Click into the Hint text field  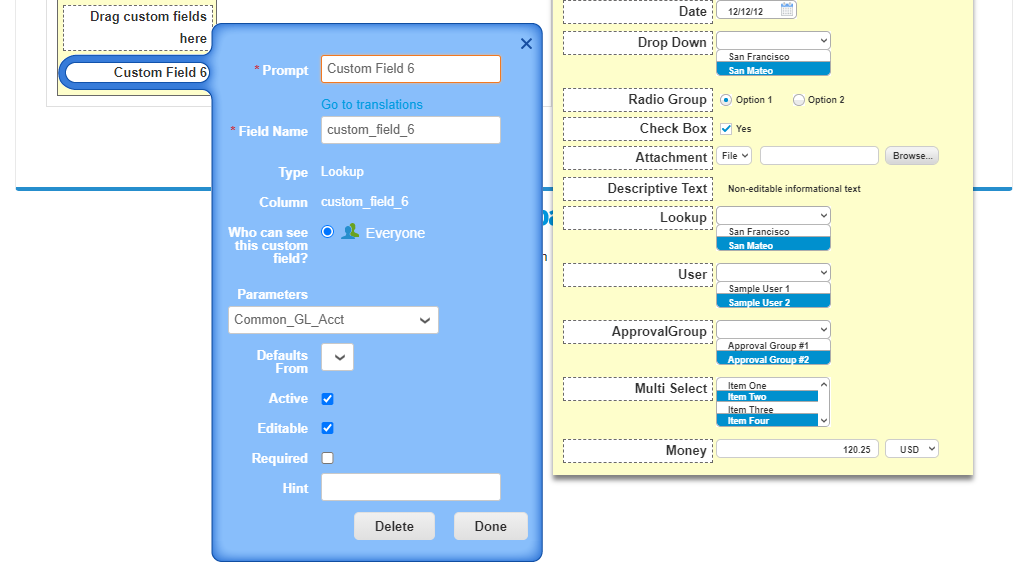(410, 488)
